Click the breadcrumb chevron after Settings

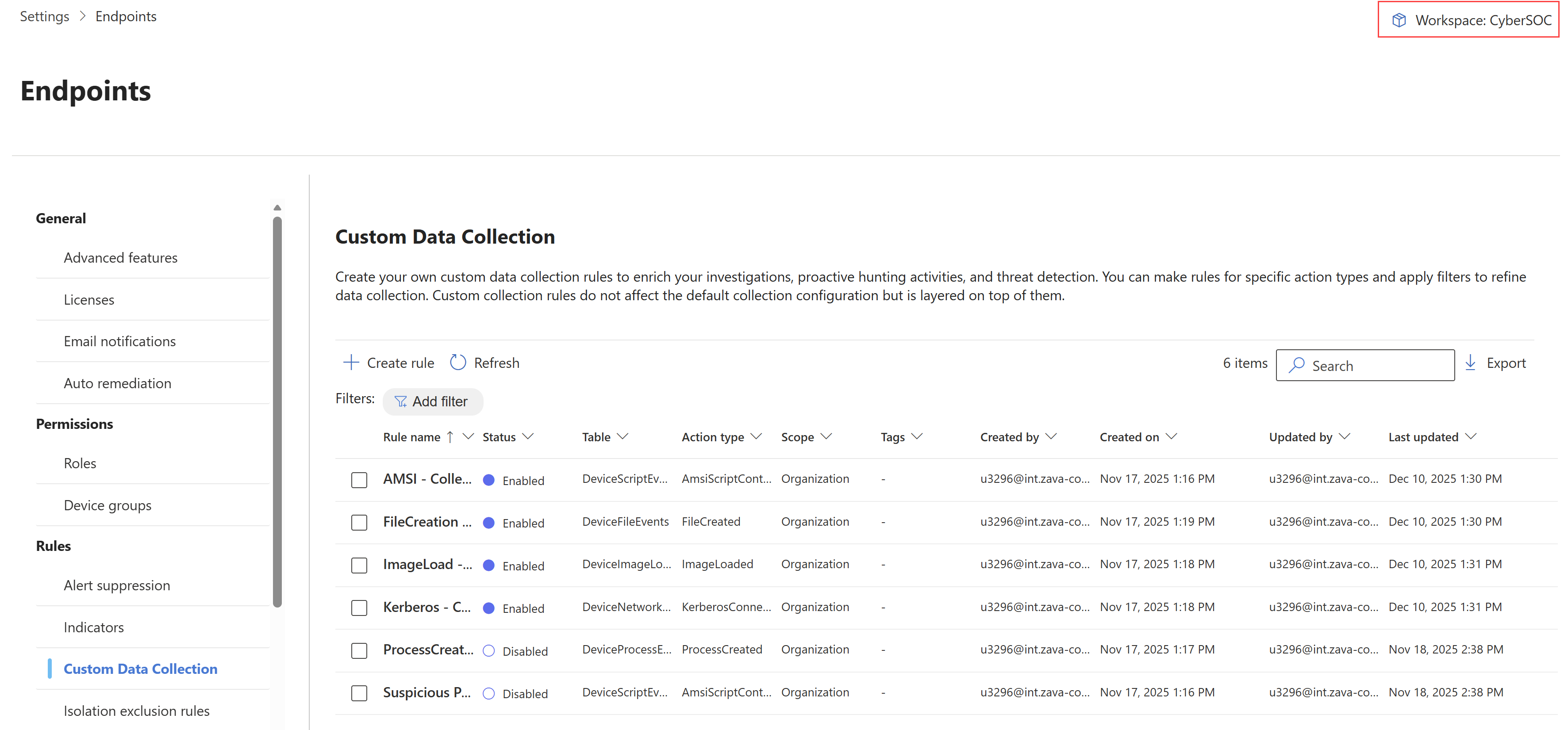82,16
